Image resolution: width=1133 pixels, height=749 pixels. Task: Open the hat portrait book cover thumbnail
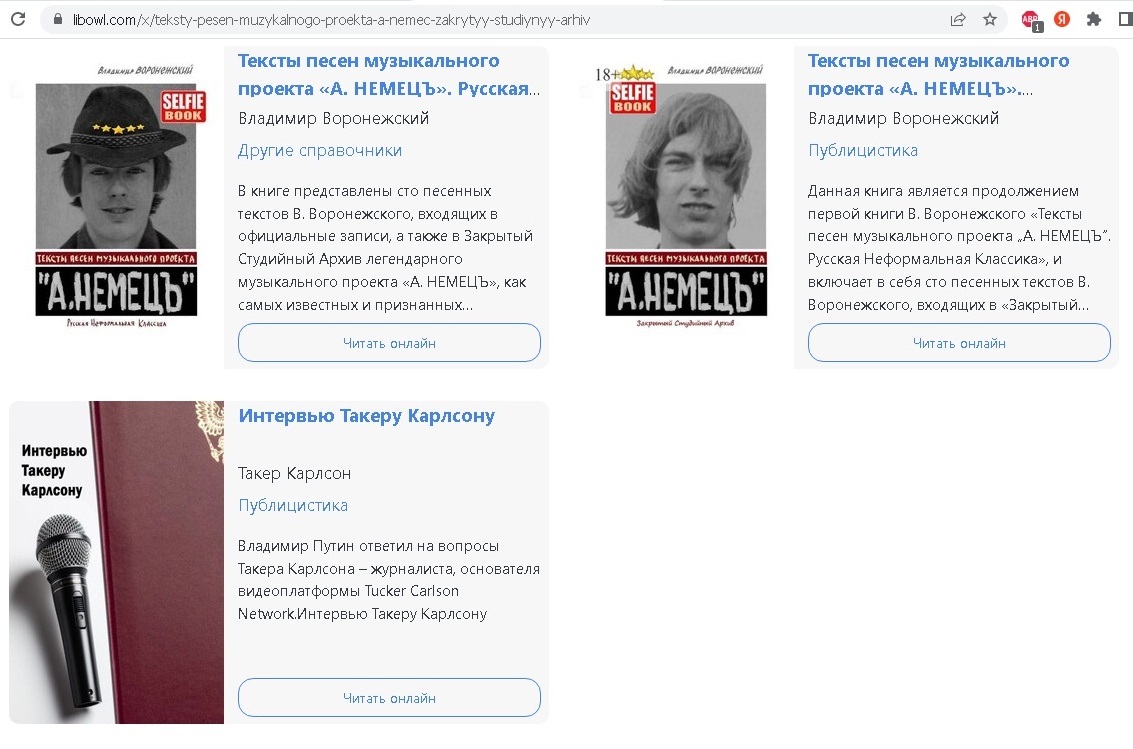(116, 195)
